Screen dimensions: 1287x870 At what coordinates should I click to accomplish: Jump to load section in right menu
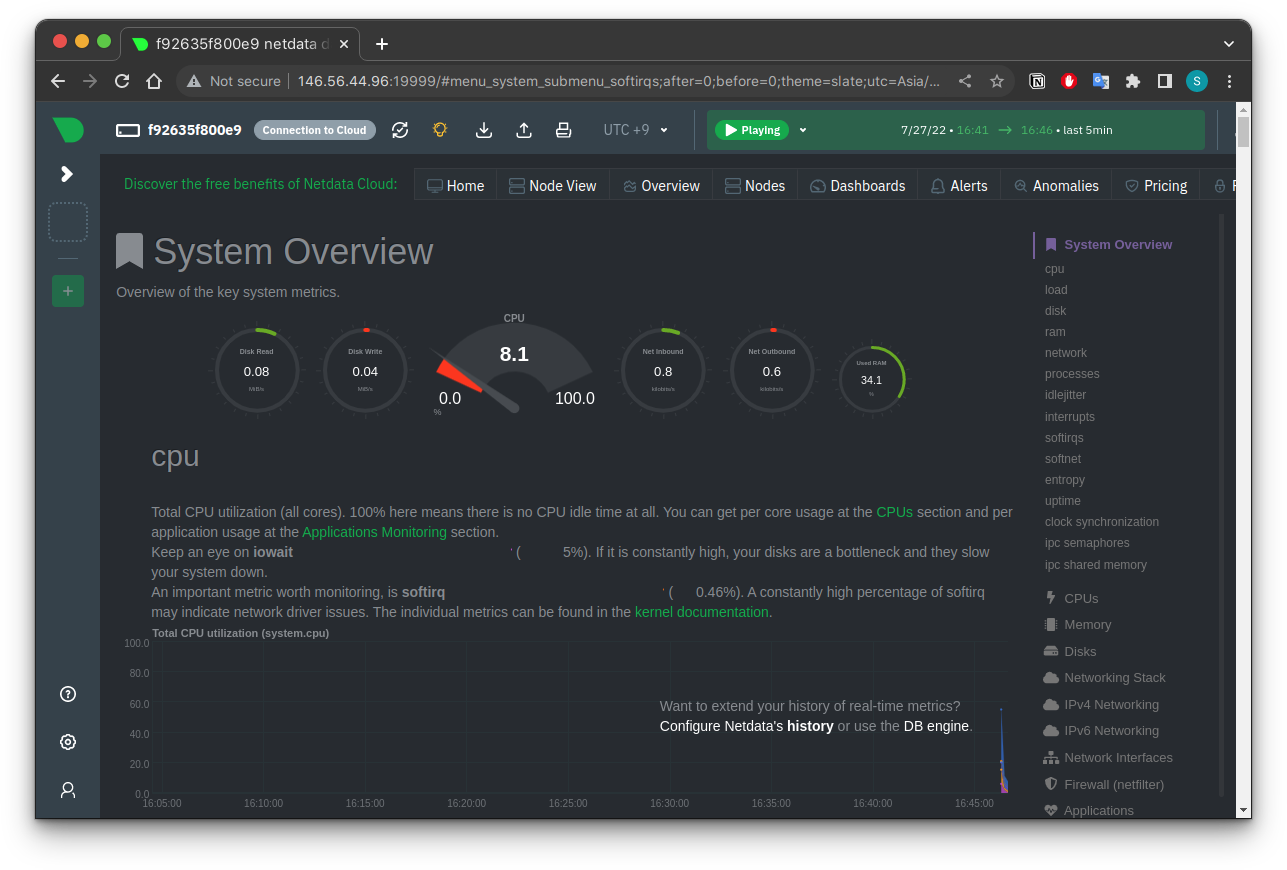(1056, 290)
